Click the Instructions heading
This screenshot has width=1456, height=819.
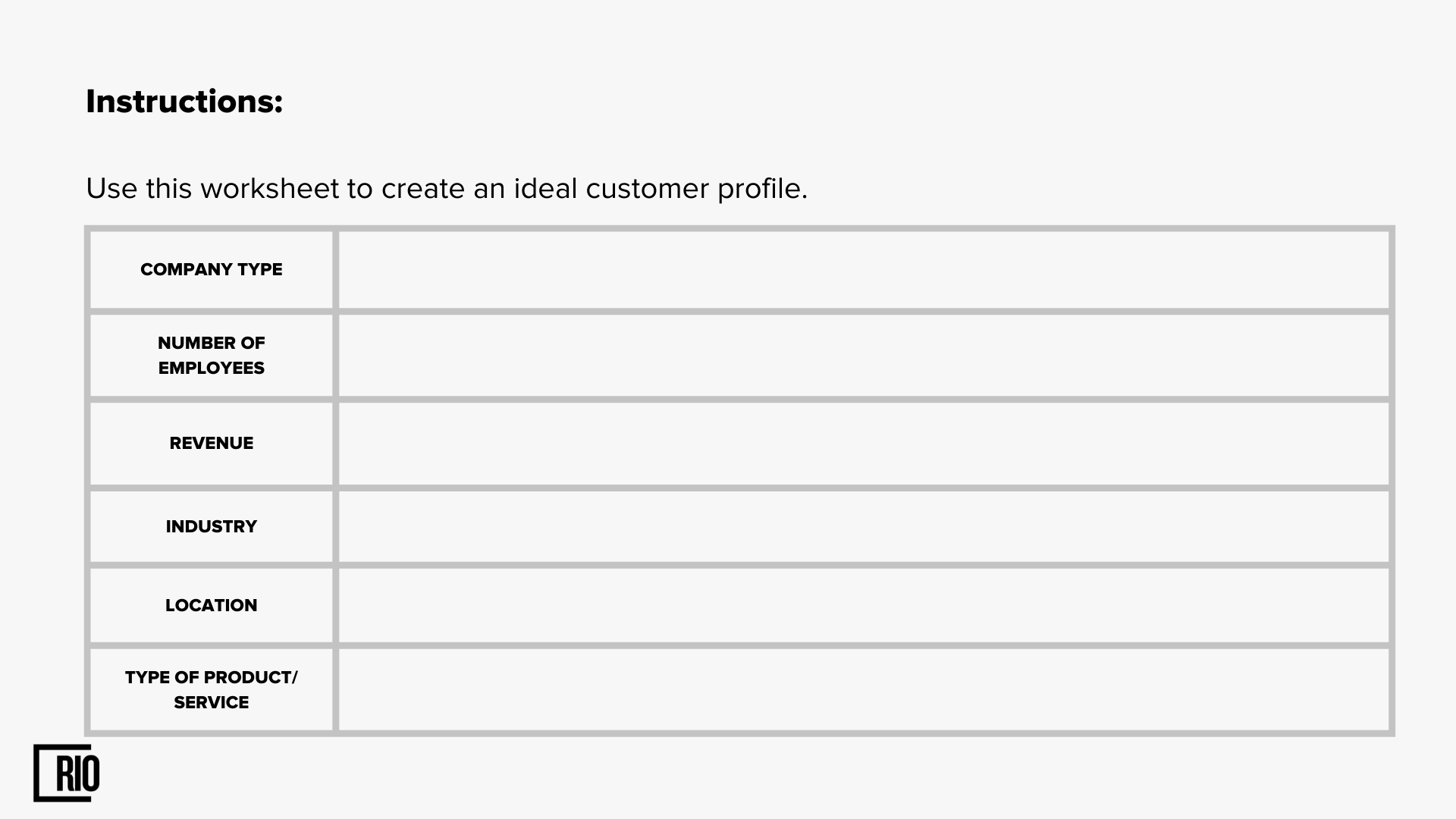[x=184, y=102]
